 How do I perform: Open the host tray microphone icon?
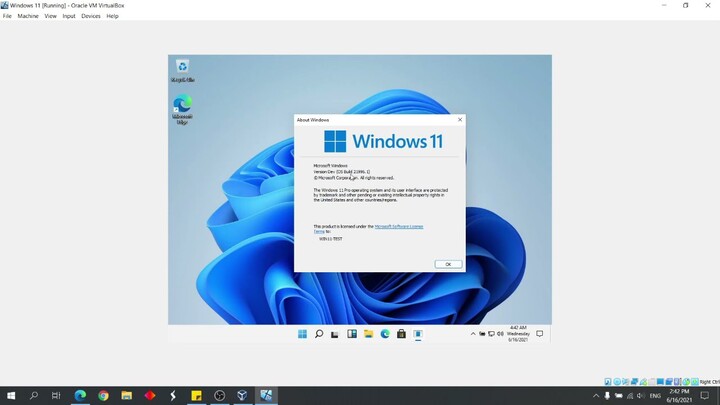point(607,395)
